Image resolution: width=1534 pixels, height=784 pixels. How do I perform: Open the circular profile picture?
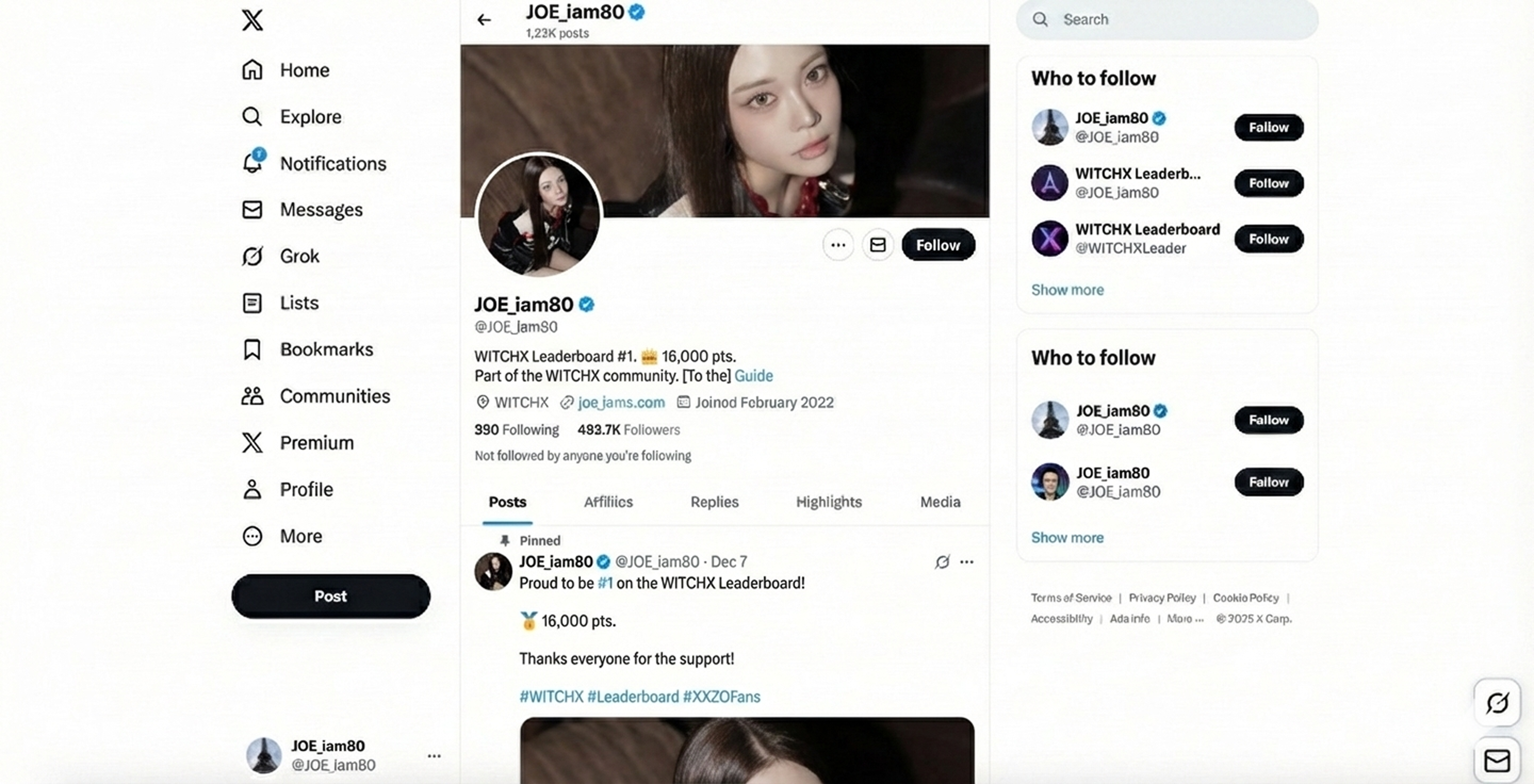539,214
